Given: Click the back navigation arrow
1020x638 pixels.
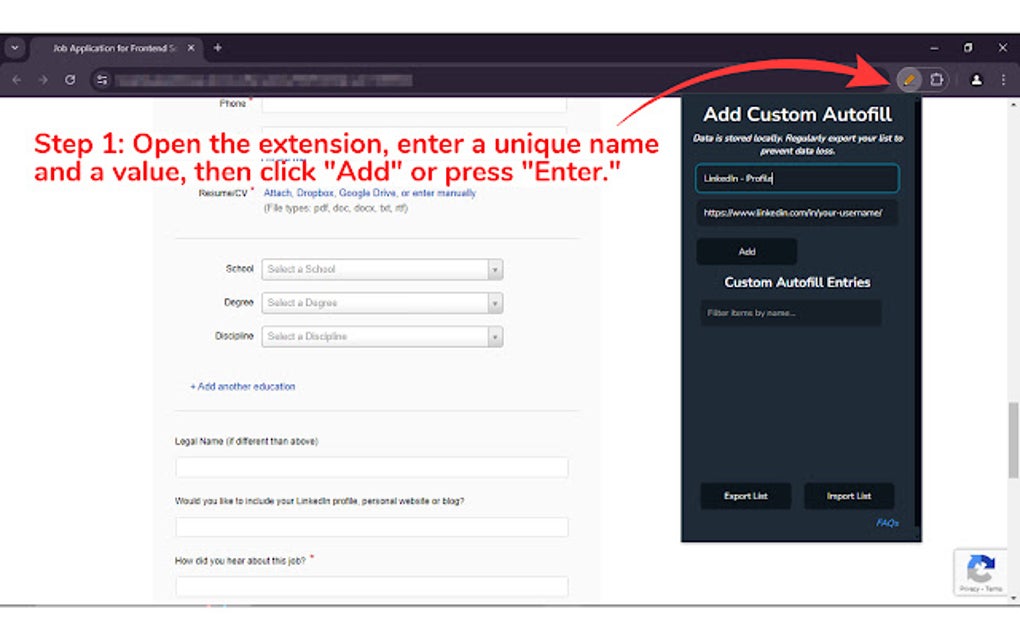Looking at the screenshot, I should (16, 79).
